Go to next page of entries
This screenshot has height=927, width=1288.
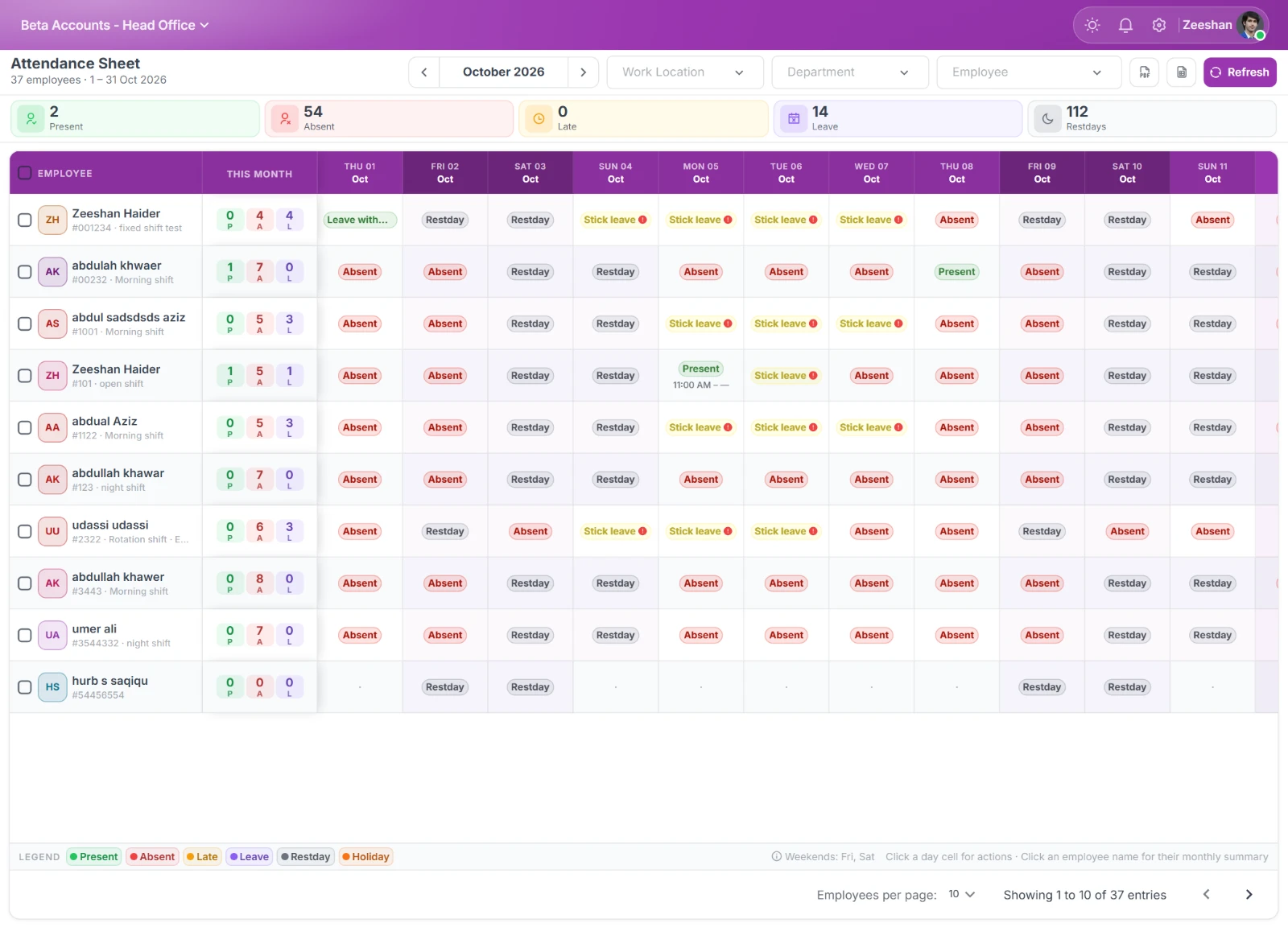pos(1249,895)
